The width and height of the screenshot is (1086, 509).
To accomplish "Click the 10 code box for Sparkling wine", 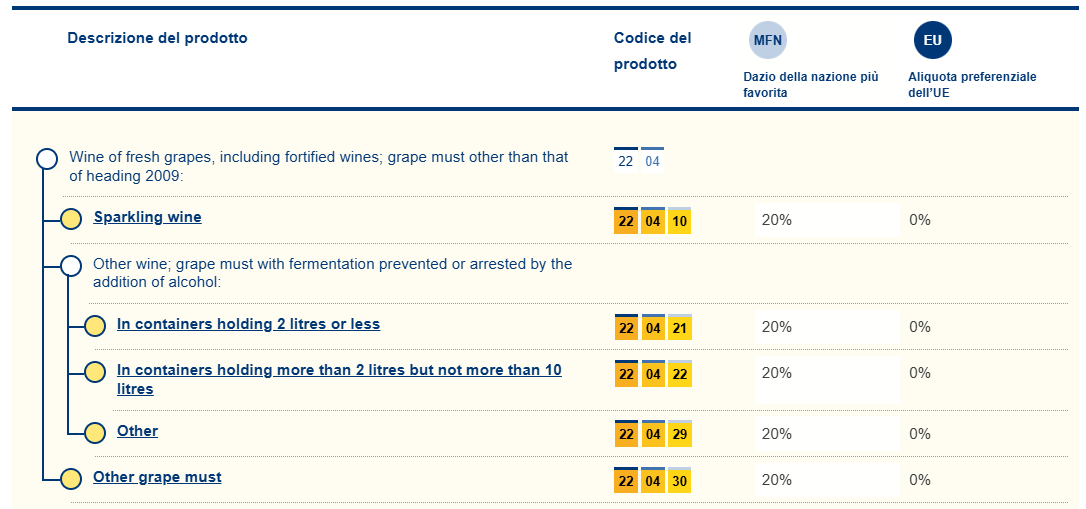I will [x=680, y=221].
